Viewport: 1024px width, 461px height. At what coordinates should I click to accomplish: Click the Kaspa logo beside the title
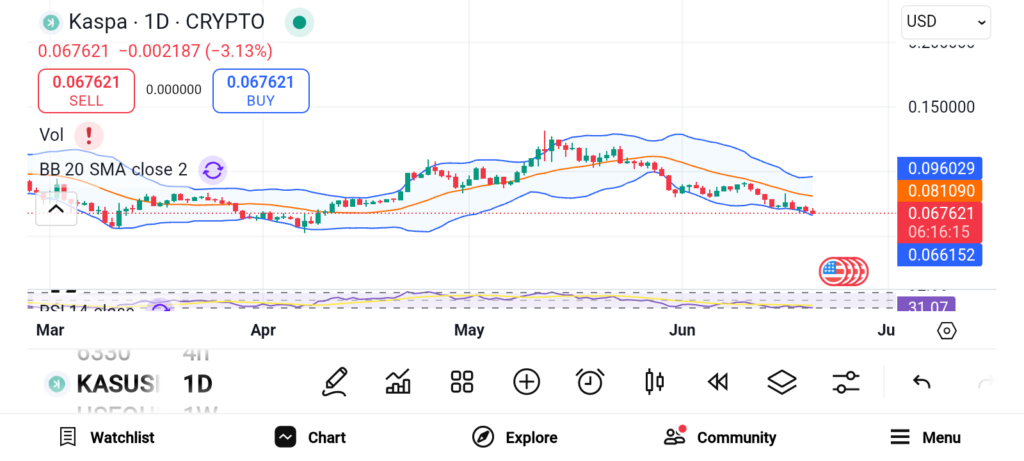pos(50,22)
